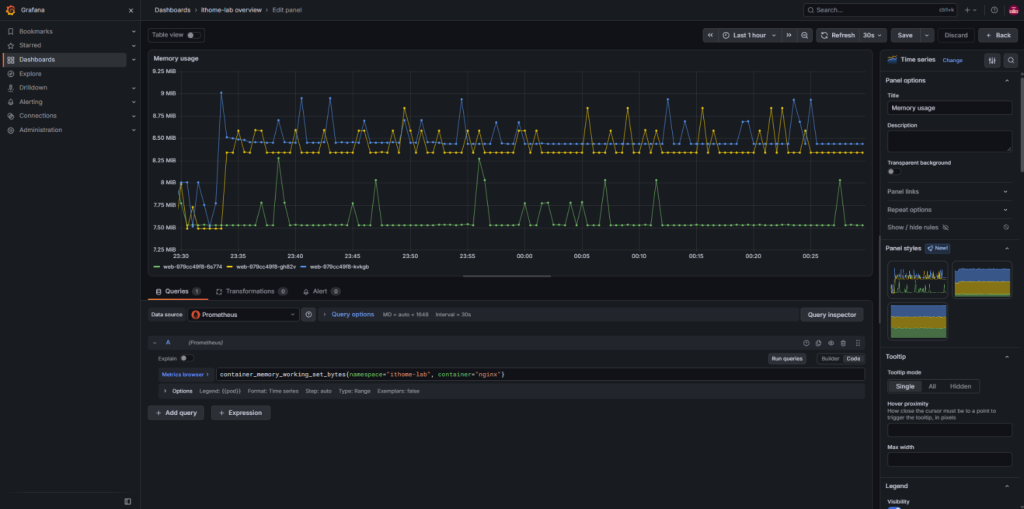
Task: Open Administration in the sidebar
Action: click(40, 130)
